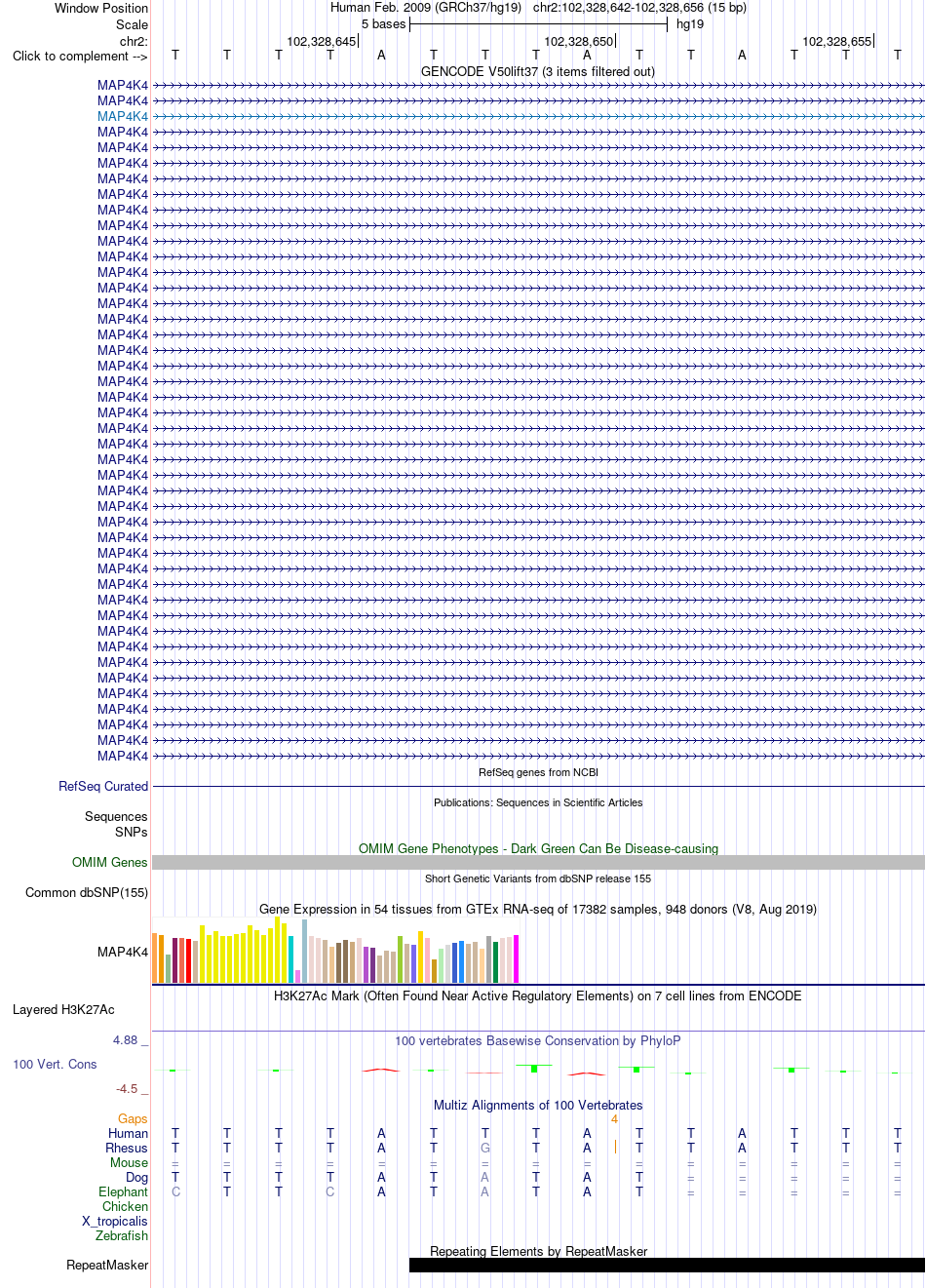Open '100 vertebrates Basewise Conservation by PhyloP' title
This screenshot has width=926, height=1288.
[538, 1040]
